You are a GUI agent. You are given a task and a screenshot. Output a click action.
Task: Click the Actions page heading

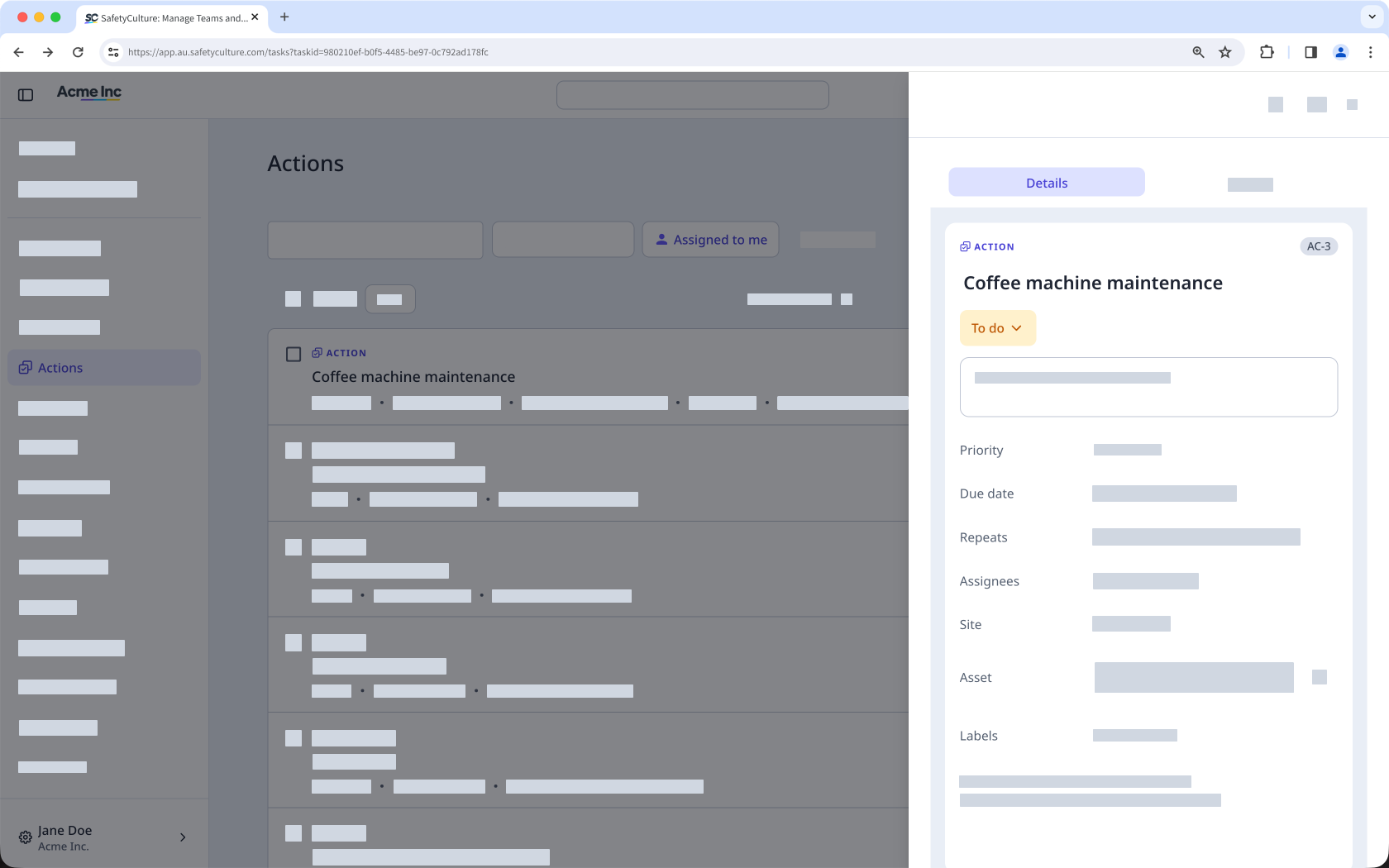306,164
